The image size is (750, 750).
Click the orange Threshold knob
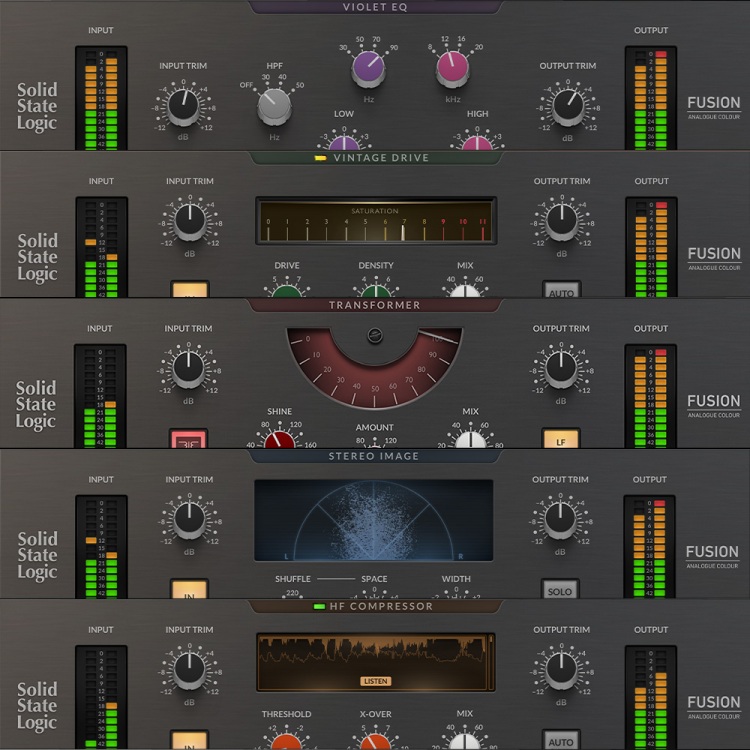tap(287, 740)
